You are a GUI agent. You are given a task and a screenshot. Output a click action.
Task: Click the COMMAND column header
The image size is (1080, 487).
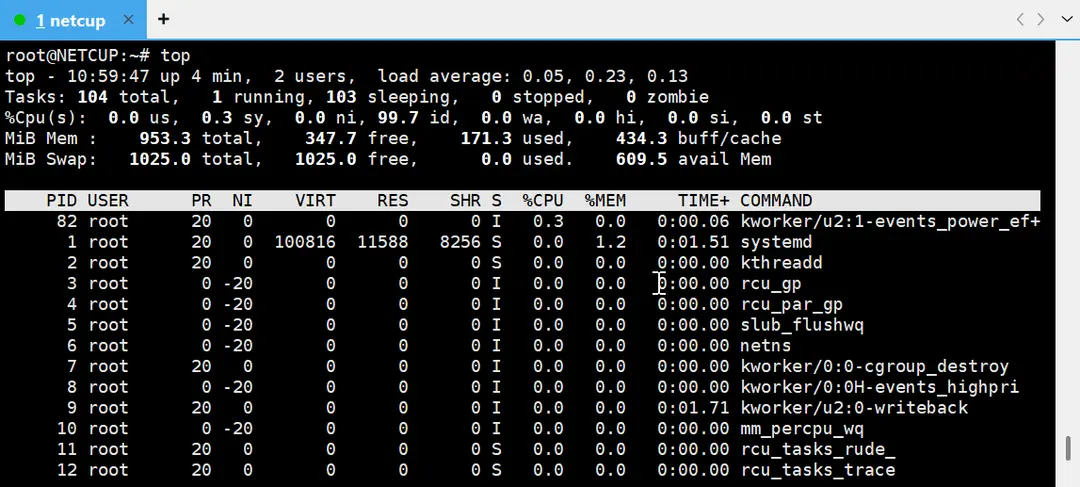click(776, 201)
